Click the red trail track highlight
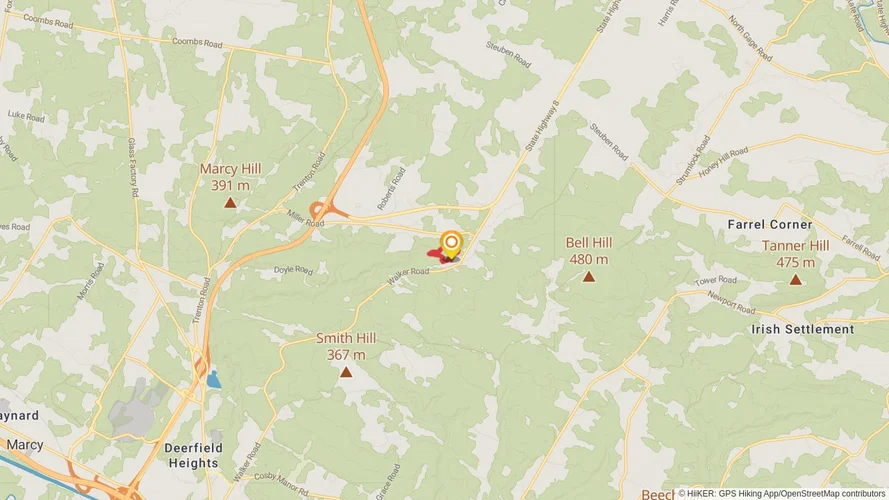889x500 pixels. (x=439, y=255)
